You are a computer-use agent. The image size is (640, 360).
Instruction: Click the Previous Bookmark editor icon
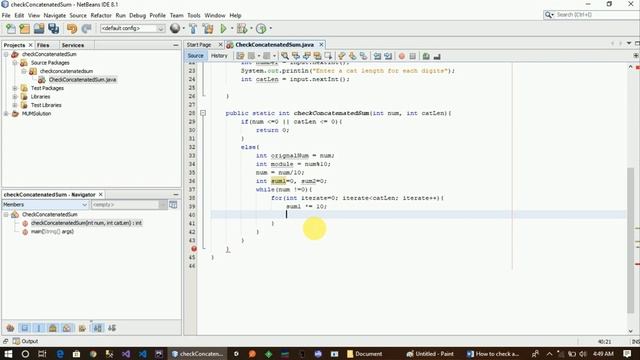click(342, 56)
